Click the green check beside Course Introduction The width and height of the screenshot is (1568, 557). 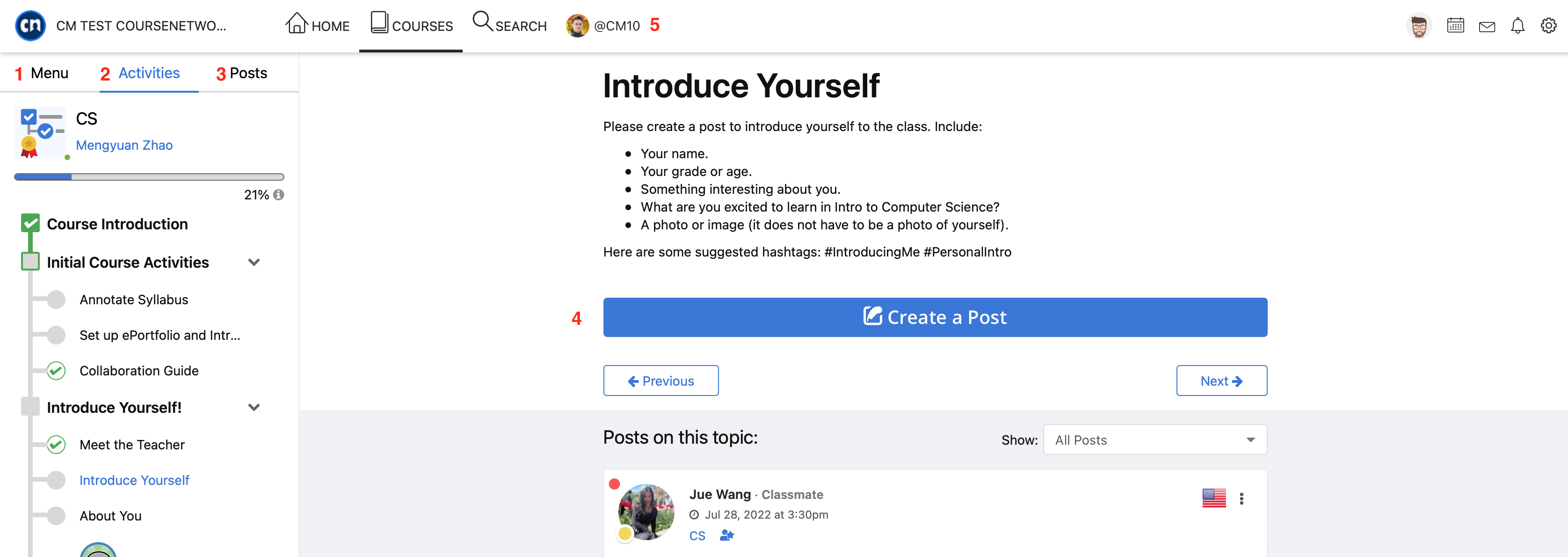(x=30, y=223)
